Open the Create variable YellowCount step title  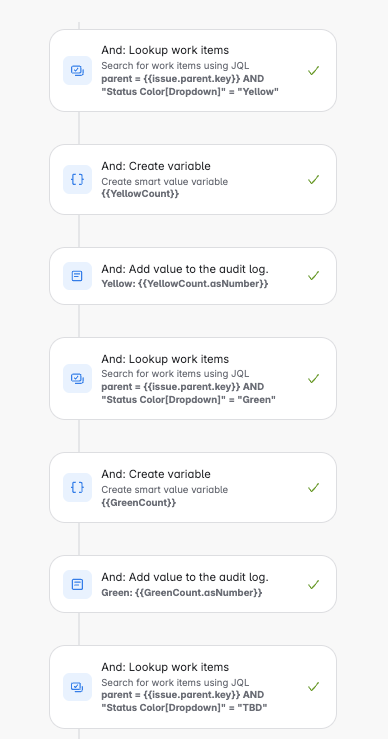point(156,166)
